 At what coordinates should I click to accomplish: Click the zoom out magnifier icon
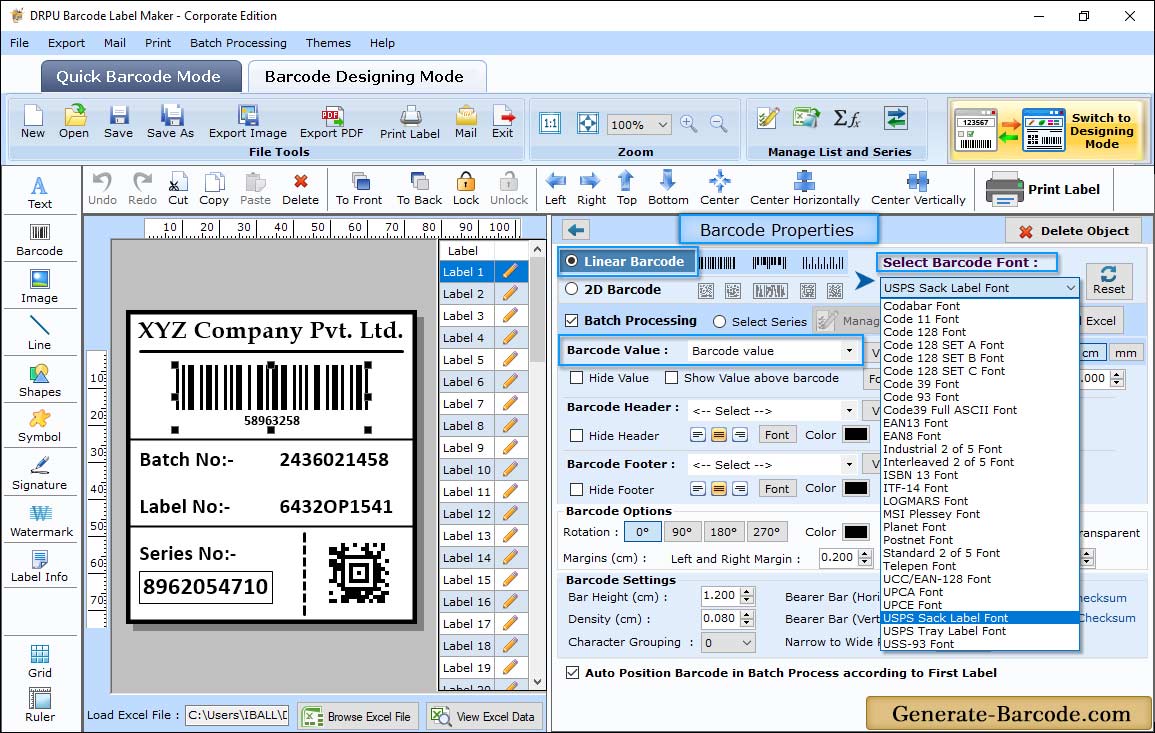718,124
